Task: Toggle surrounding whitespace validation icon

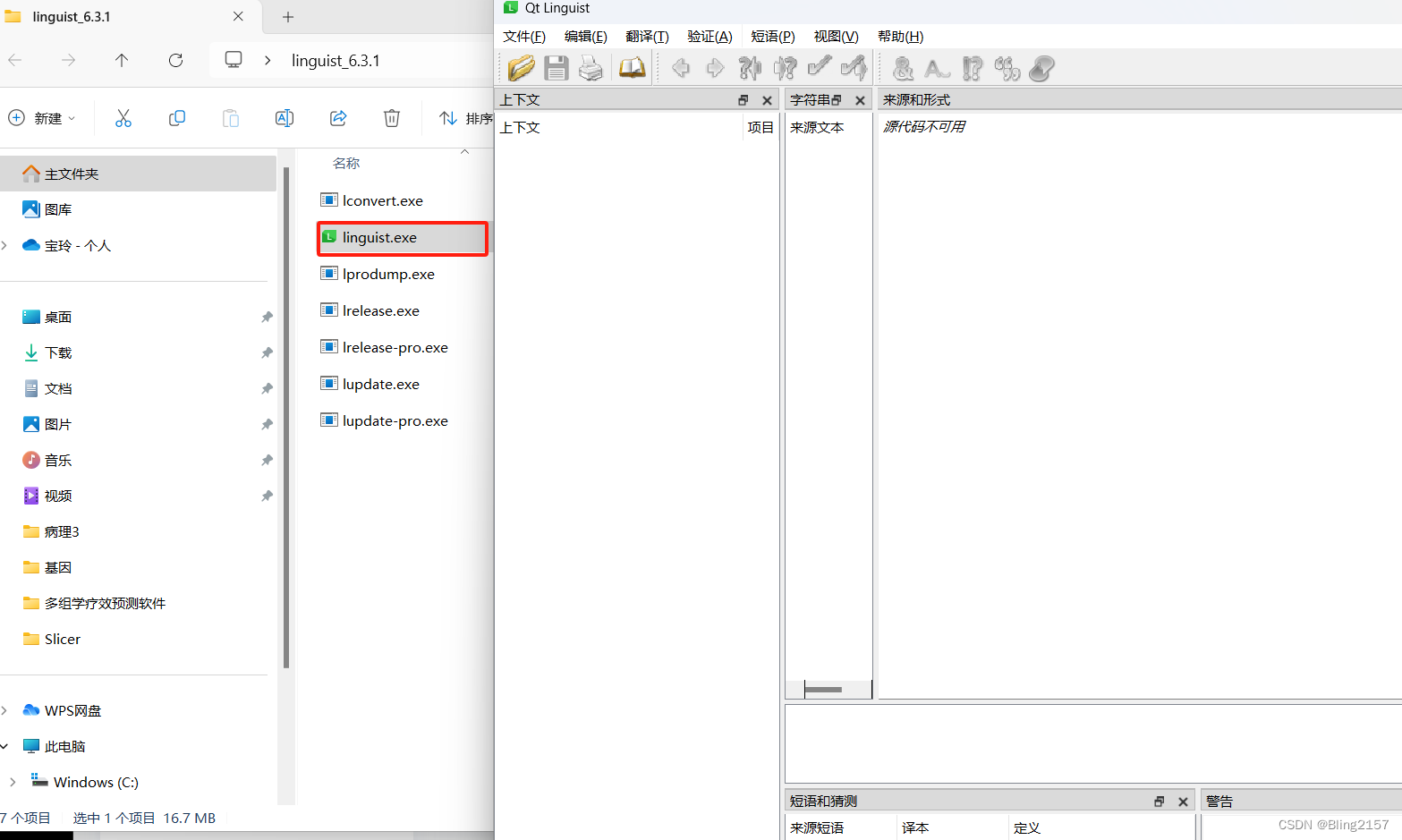Action: click(x=938, y=68)
